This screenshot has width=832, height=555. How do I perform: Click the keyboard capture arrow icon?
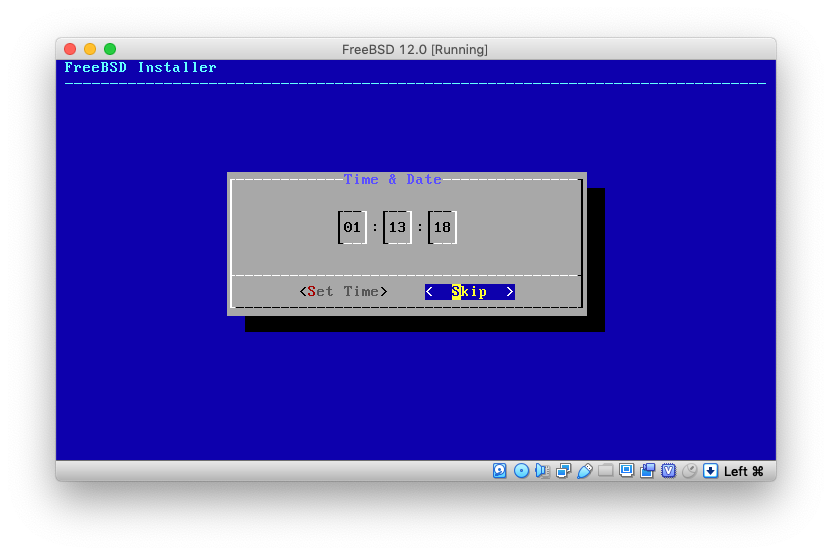[710, 471]
